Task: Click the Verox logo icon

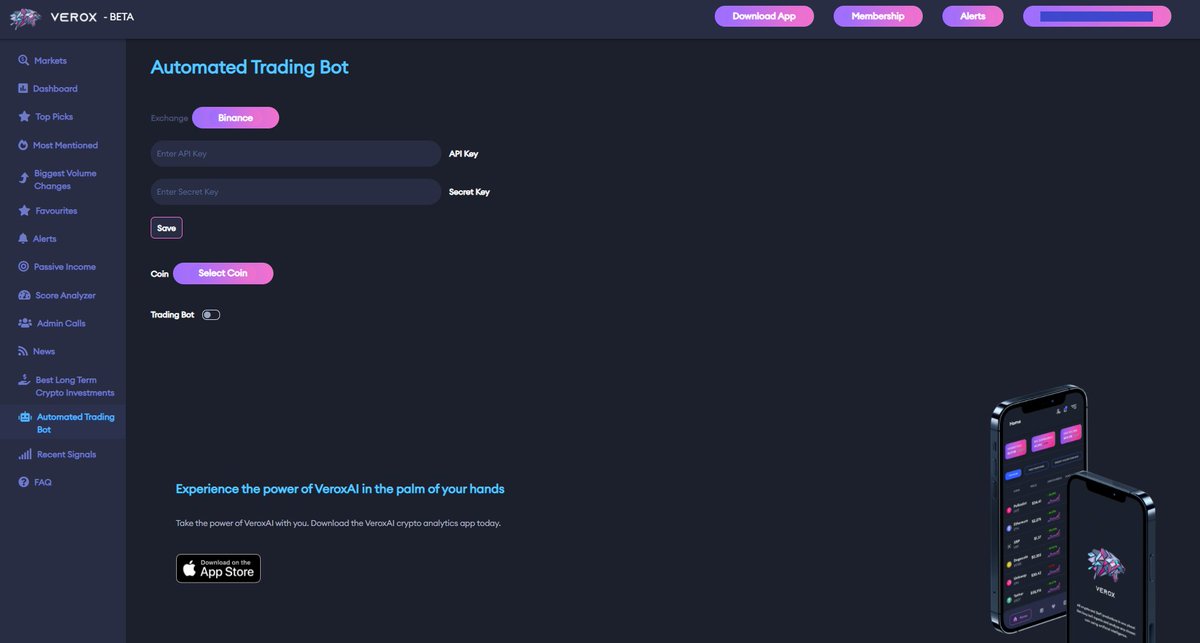Action: click(x=25, y=18)
